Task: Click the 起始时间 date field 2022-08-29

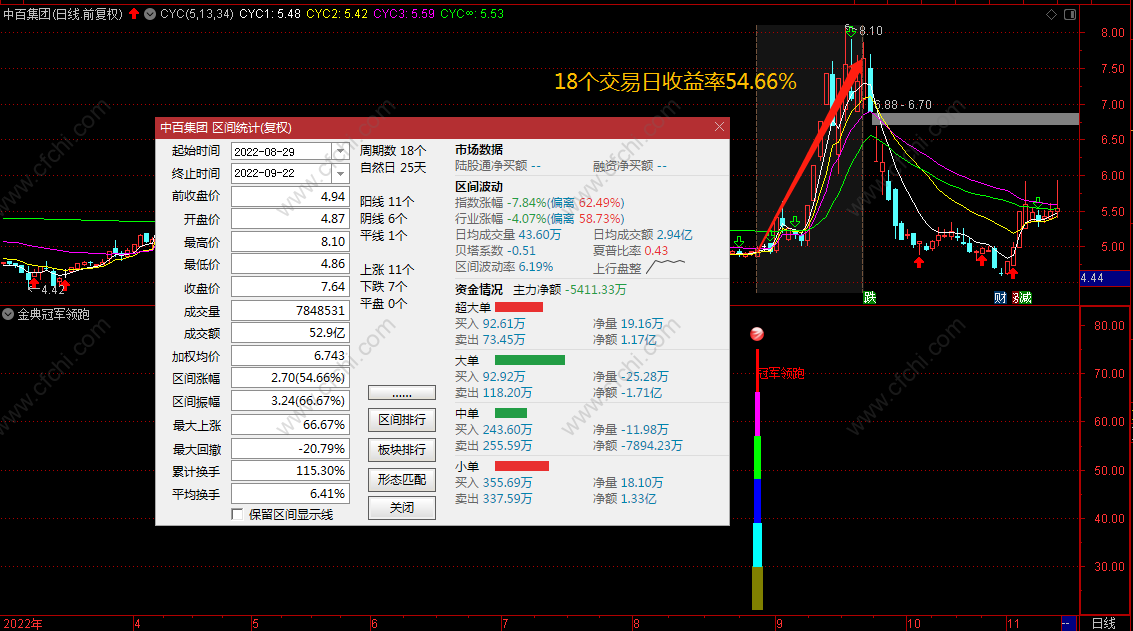Action: pyautogui.click(x=282, y=152)
